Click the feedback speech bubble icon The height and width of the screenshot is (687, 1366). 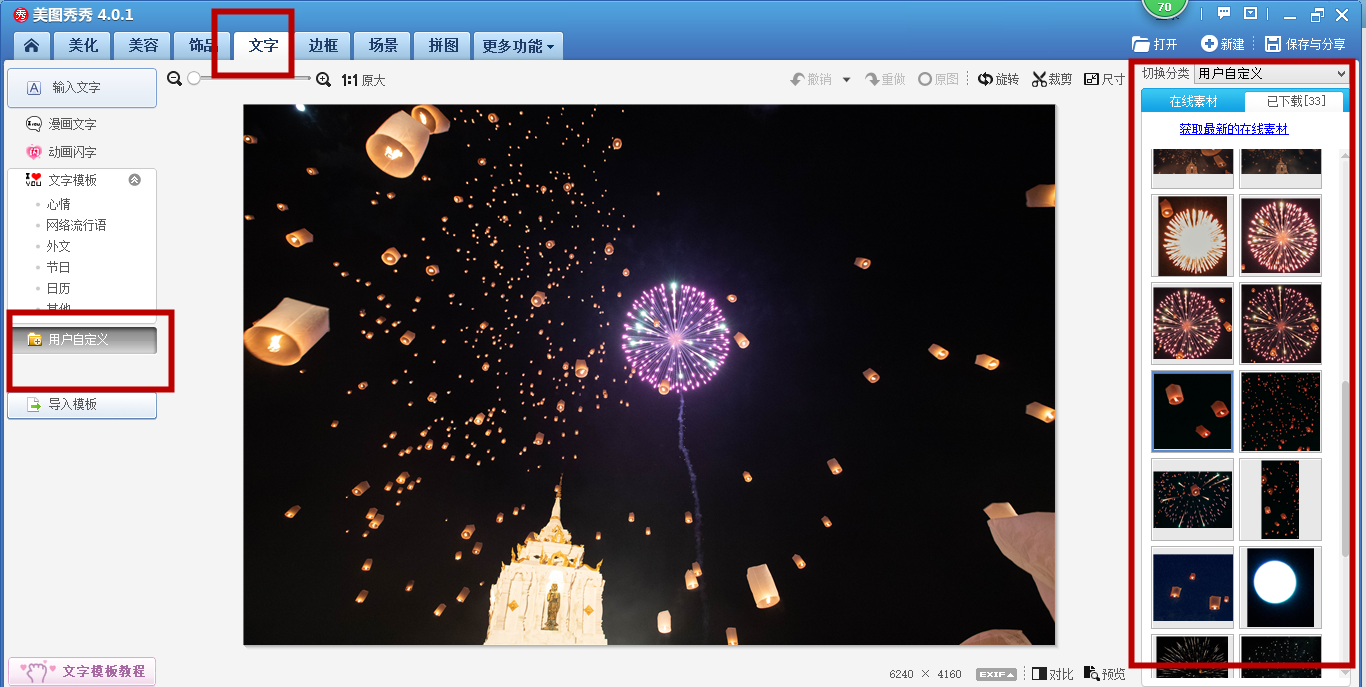[1223, 14]
